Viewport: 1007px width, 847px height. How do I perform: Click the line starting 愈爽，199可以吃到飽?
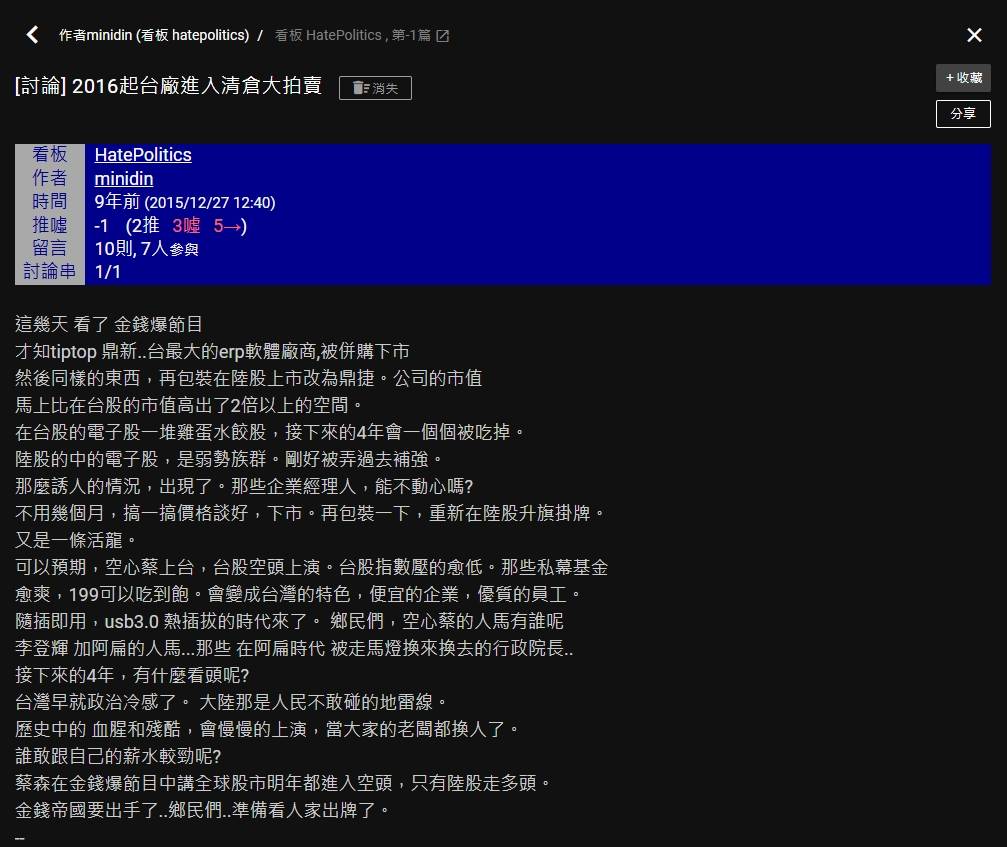click(299, 594)
